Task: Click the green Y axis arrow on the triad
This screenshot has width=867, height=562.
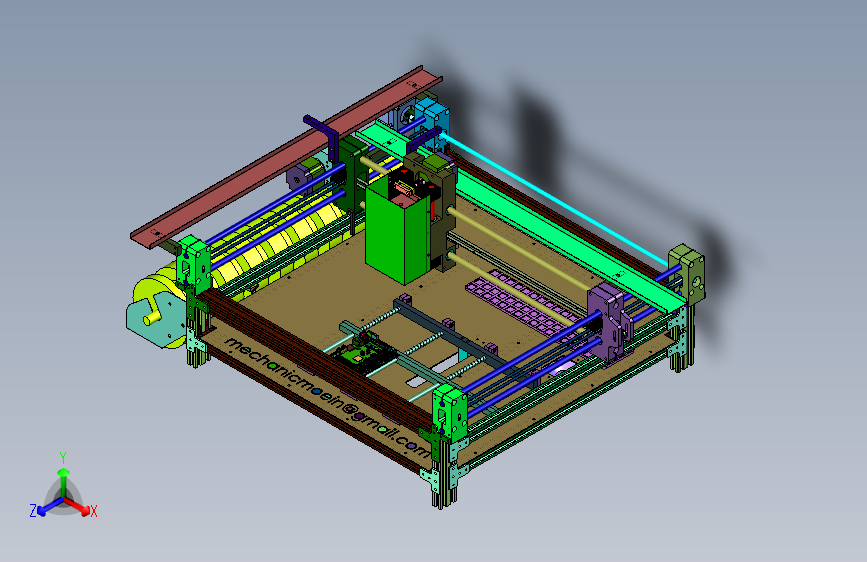Action: pos(64,481)
